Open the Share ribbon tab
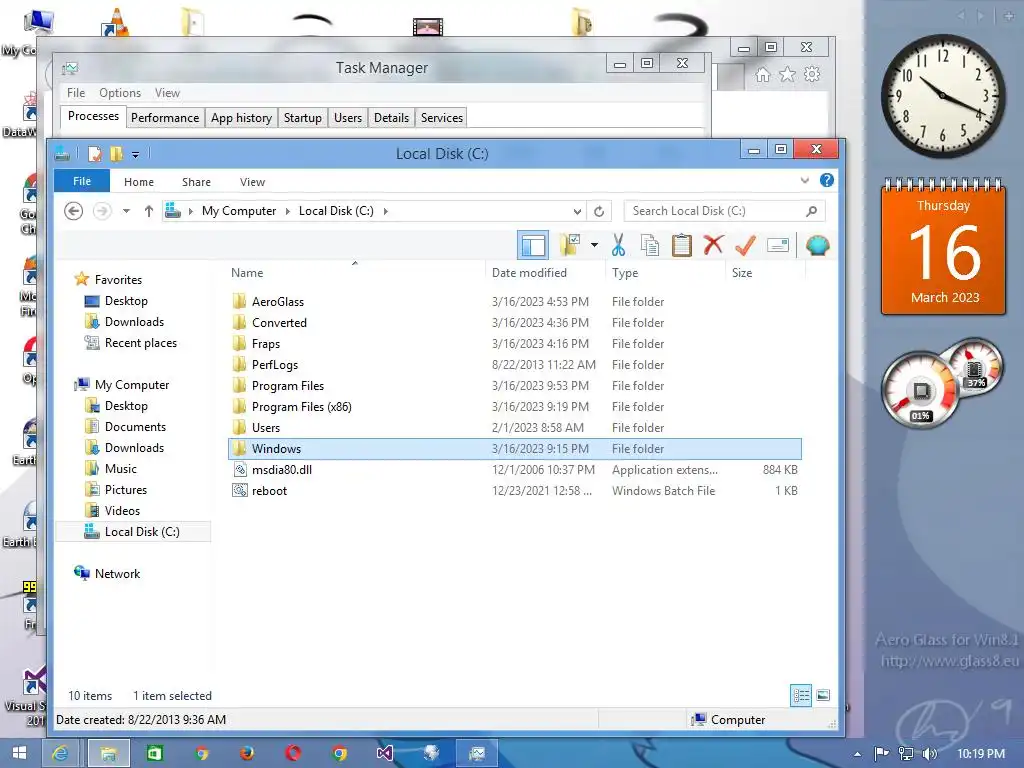This screenshot has height=768, width=1024. pos(196,182)
